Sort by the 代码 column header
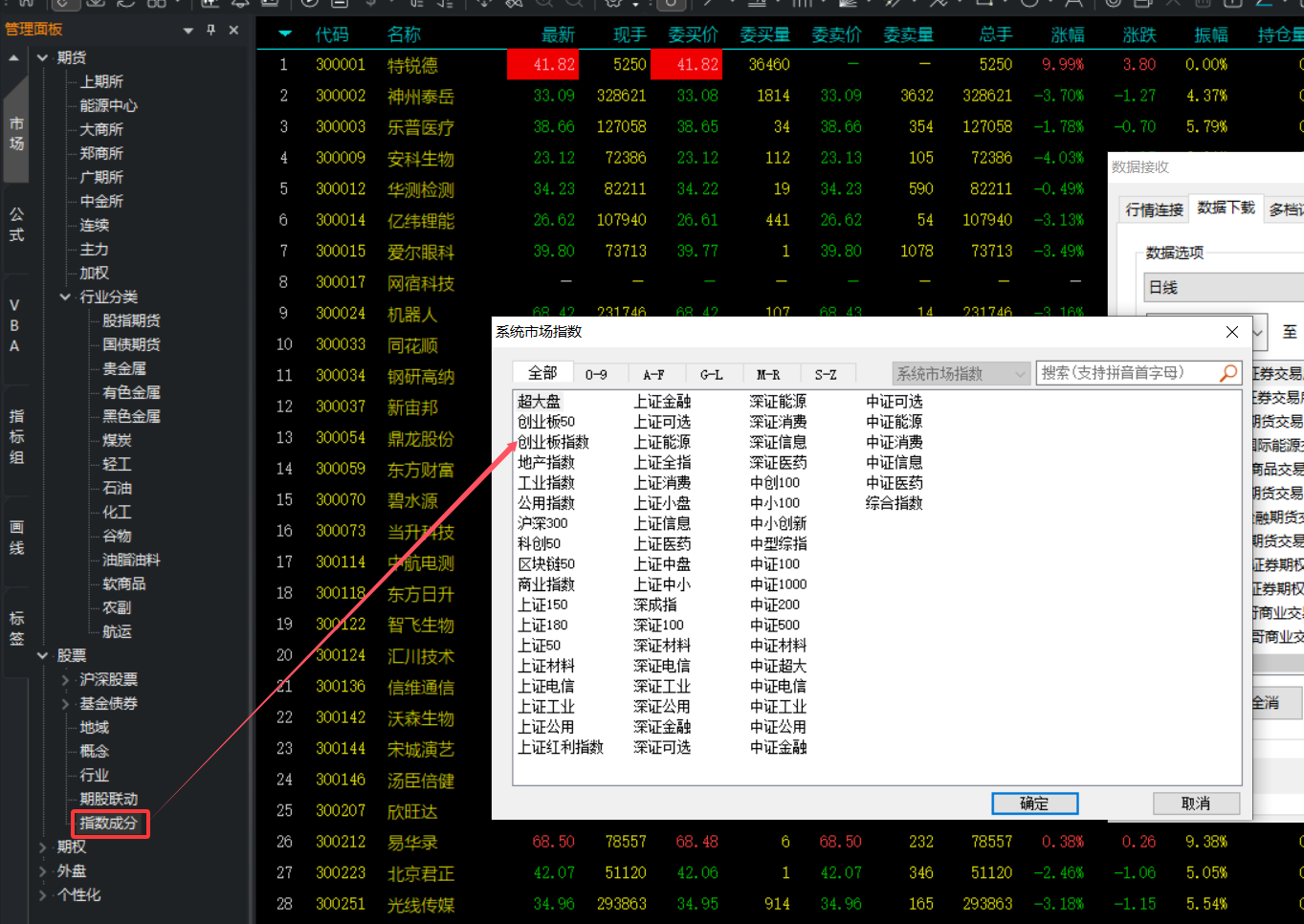Viewport: 1304px width, 924px height. (332, 34)
